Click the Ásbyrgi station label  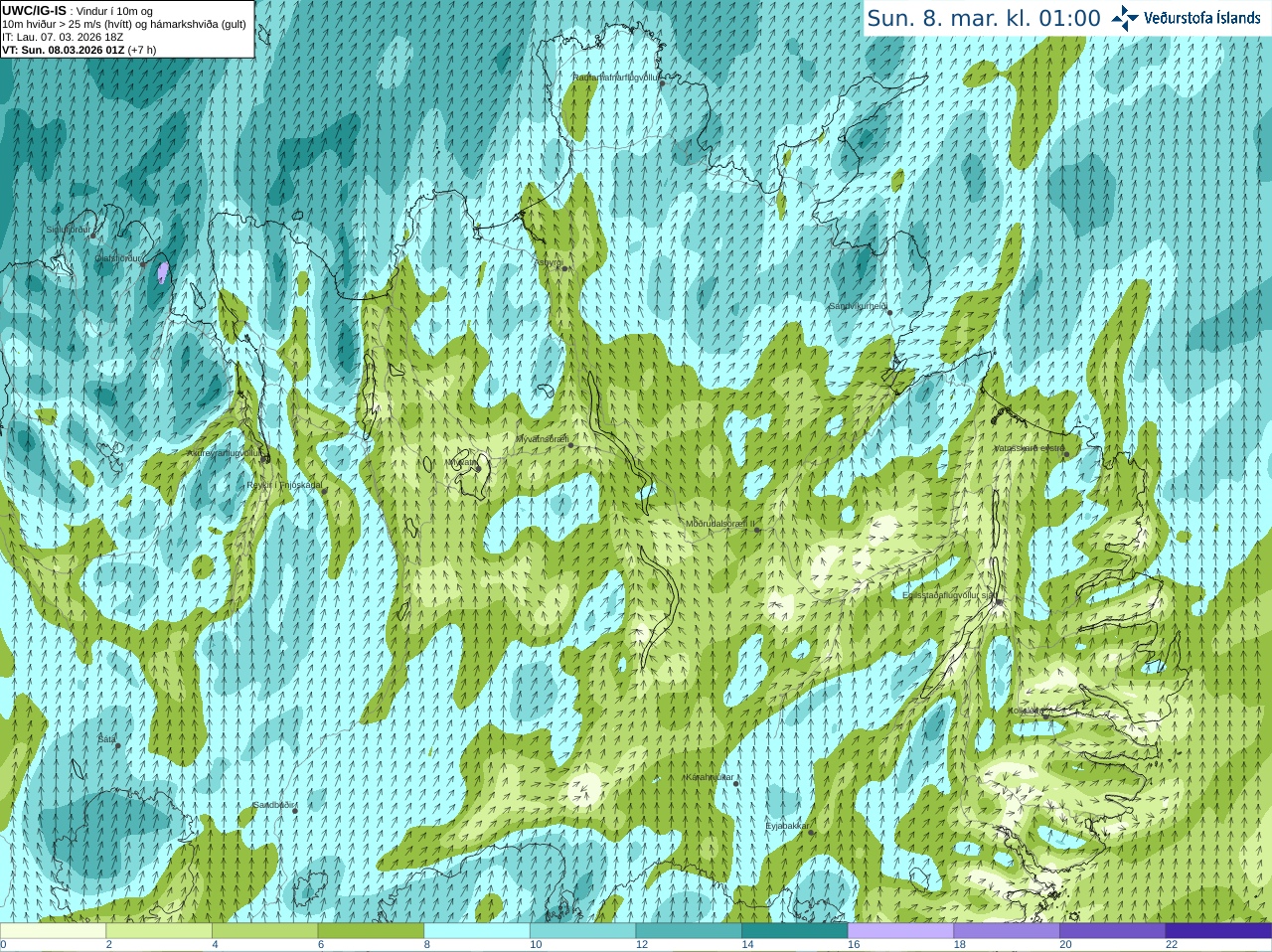pos(548,262)
